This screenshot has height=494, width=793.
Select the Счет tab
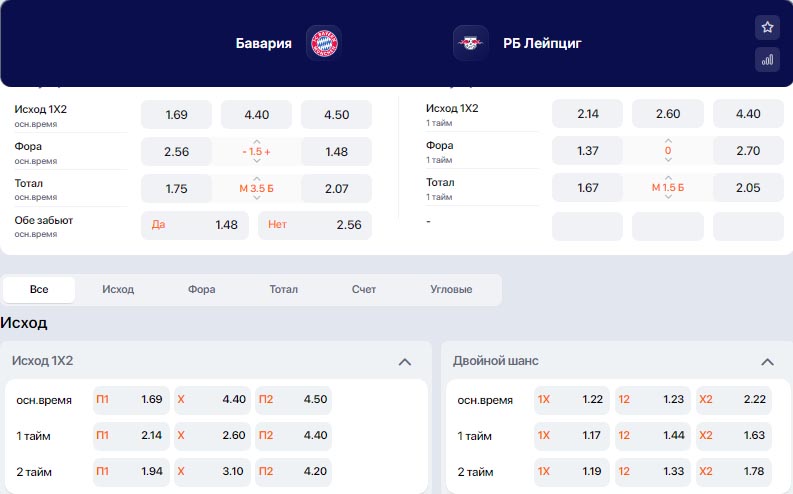tap(364, 289)
